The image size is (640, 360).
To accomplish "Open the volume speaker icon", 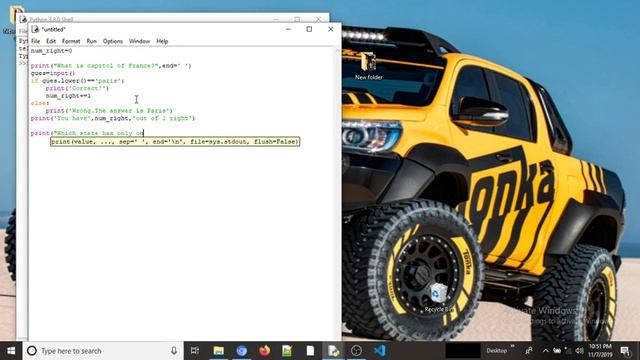I will coord(579,351).
